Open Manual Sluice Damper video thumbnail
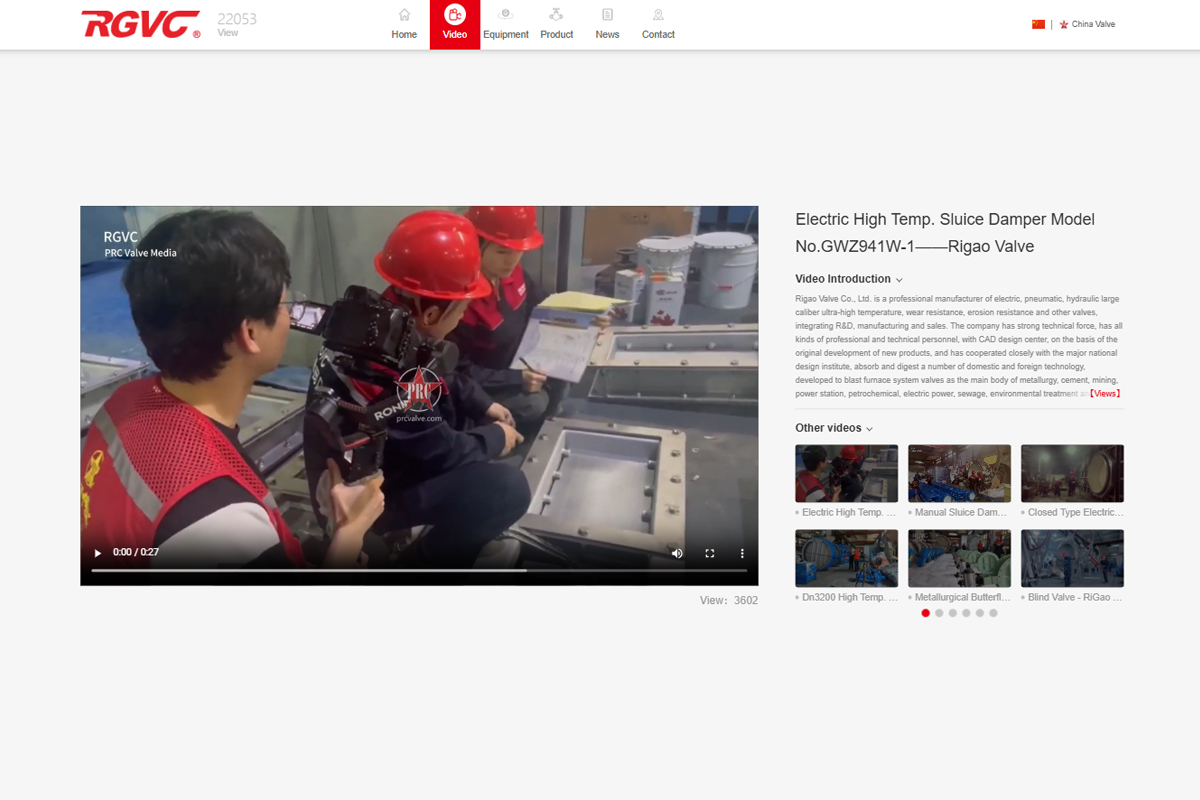The width and height of the screenshot is (1200, 800). [x=959, y=473]
